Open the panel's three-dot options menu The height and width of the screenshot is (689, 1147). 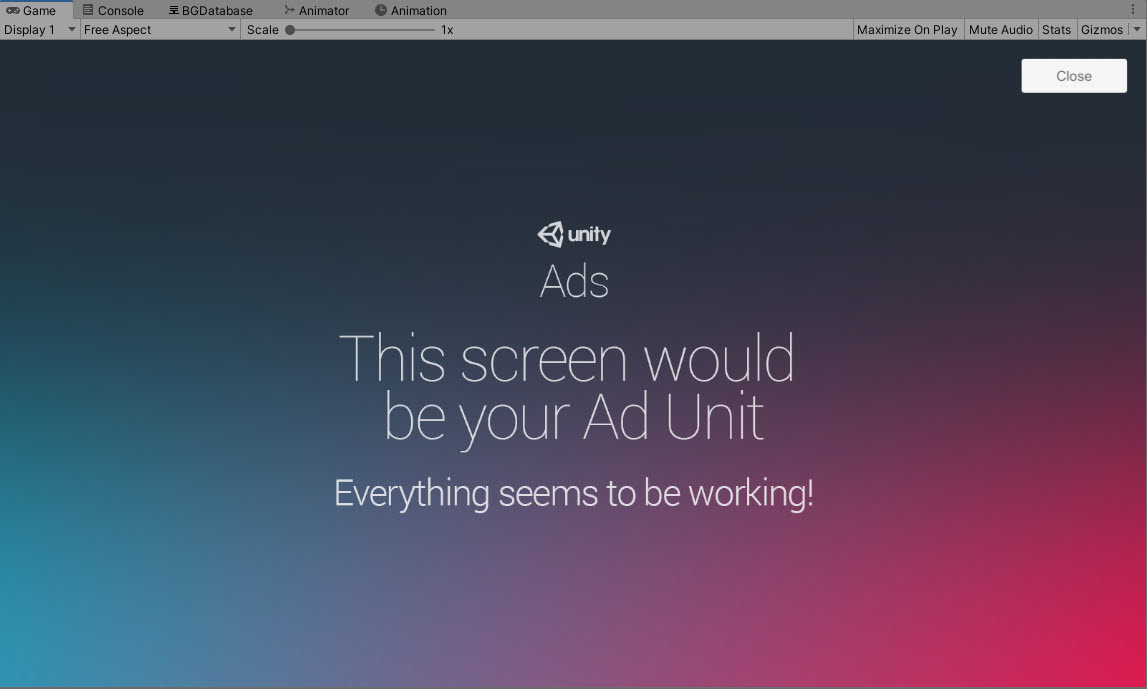coord(1132,10)
